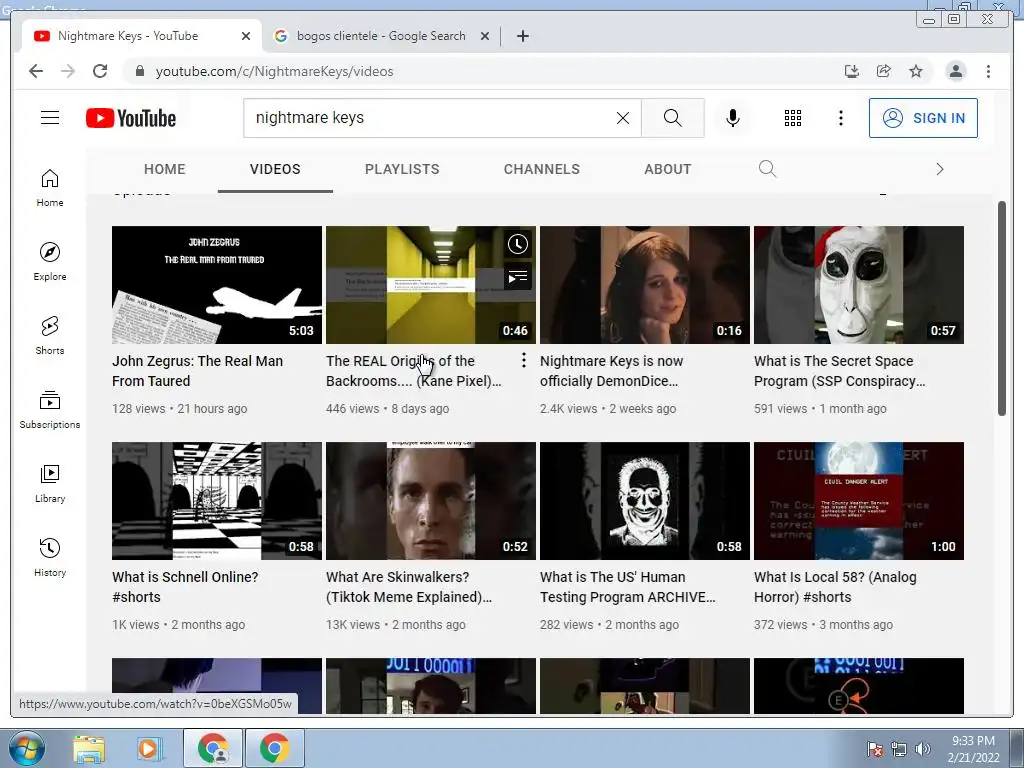Screen dimensions: 1024x768
Task: Open the YouTube apps grid
Action: (x=793, y=118)
